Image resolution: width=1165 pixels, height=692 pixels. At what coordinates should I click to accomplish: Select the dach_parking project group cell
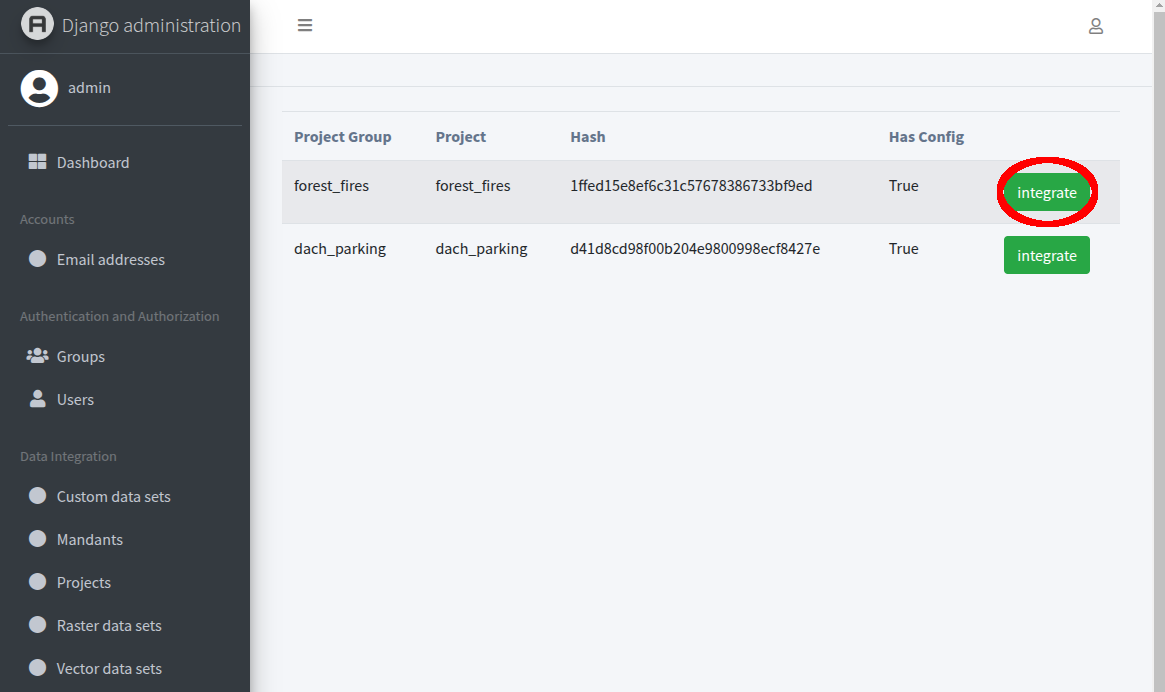[x=340, y=249]
